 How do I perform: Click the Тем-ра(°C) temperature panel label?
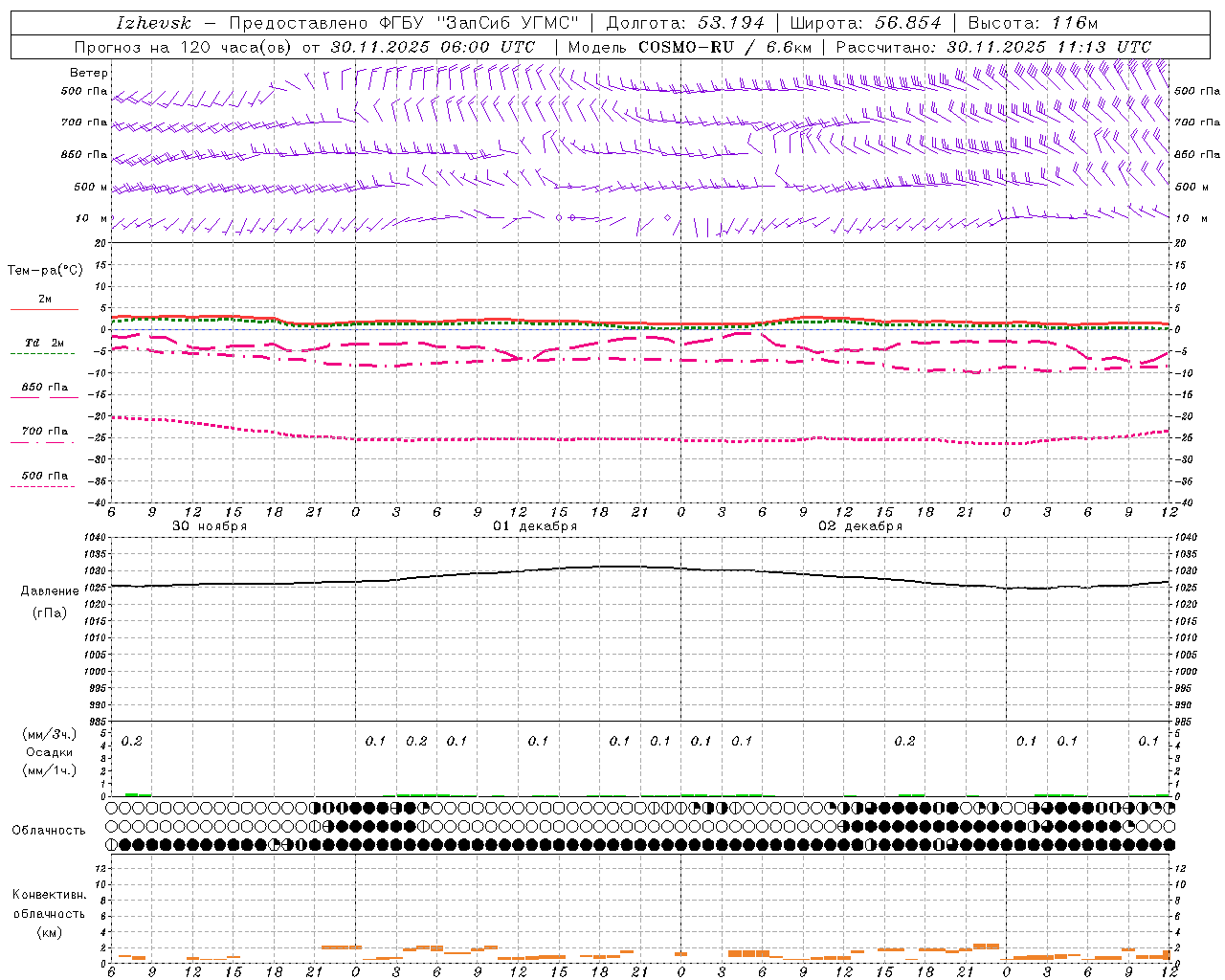[45, 271]
